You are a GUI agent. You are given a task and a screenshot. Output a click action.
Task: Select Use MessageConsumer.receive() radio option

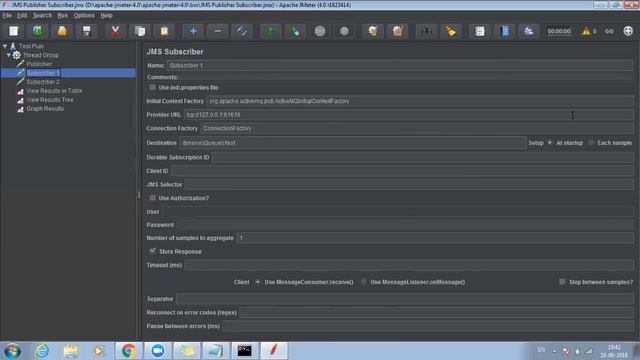pyautogui.click(x=258, y=282)
